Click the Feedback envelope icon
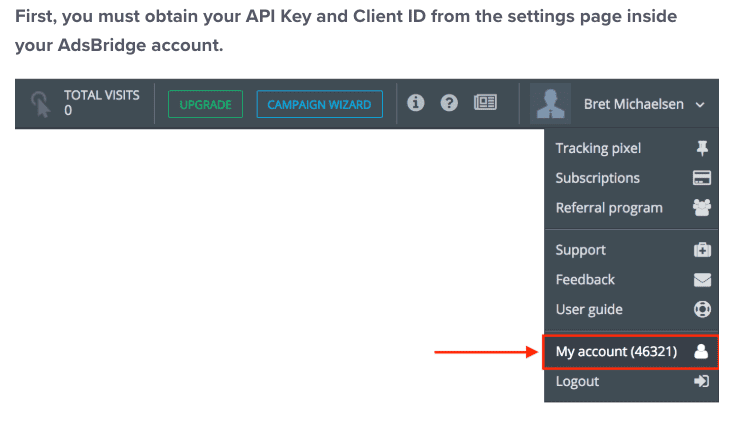This screenshot has width=732, height=426. [x=702, y=280]
